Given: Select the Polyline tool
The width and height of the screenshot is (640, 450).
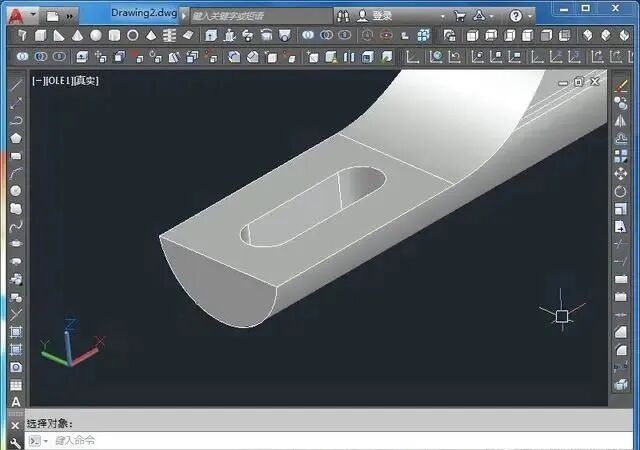Looking at the screenshot, I should point(16,120).
